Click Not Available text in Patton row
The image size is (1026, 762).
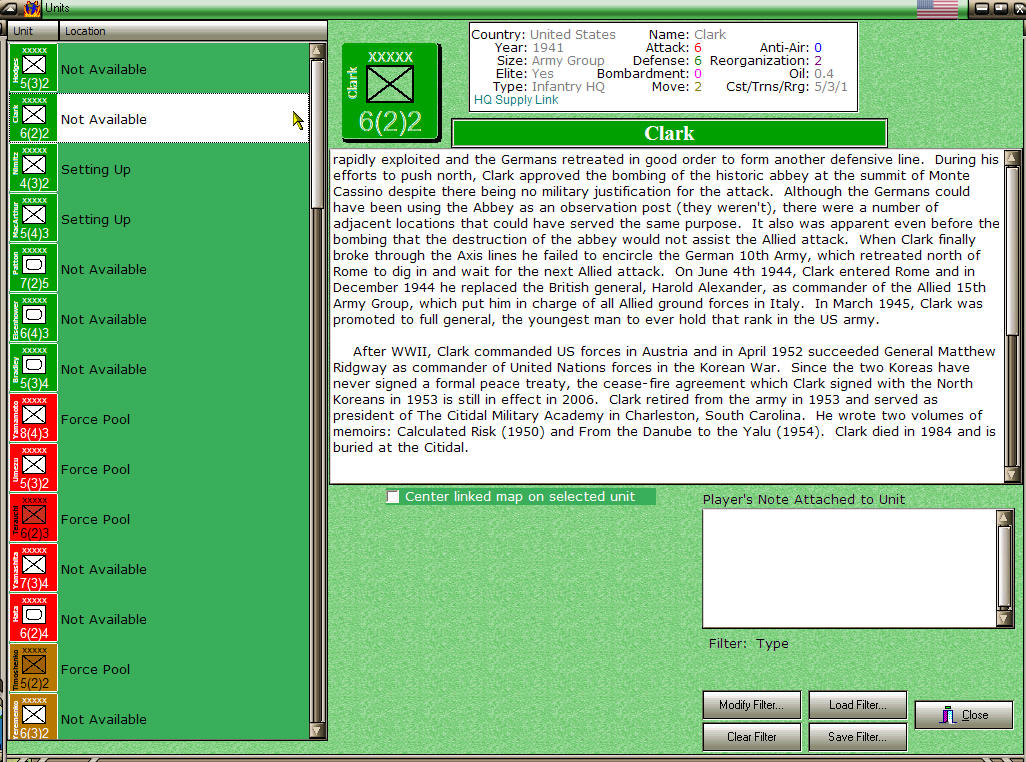103,269
